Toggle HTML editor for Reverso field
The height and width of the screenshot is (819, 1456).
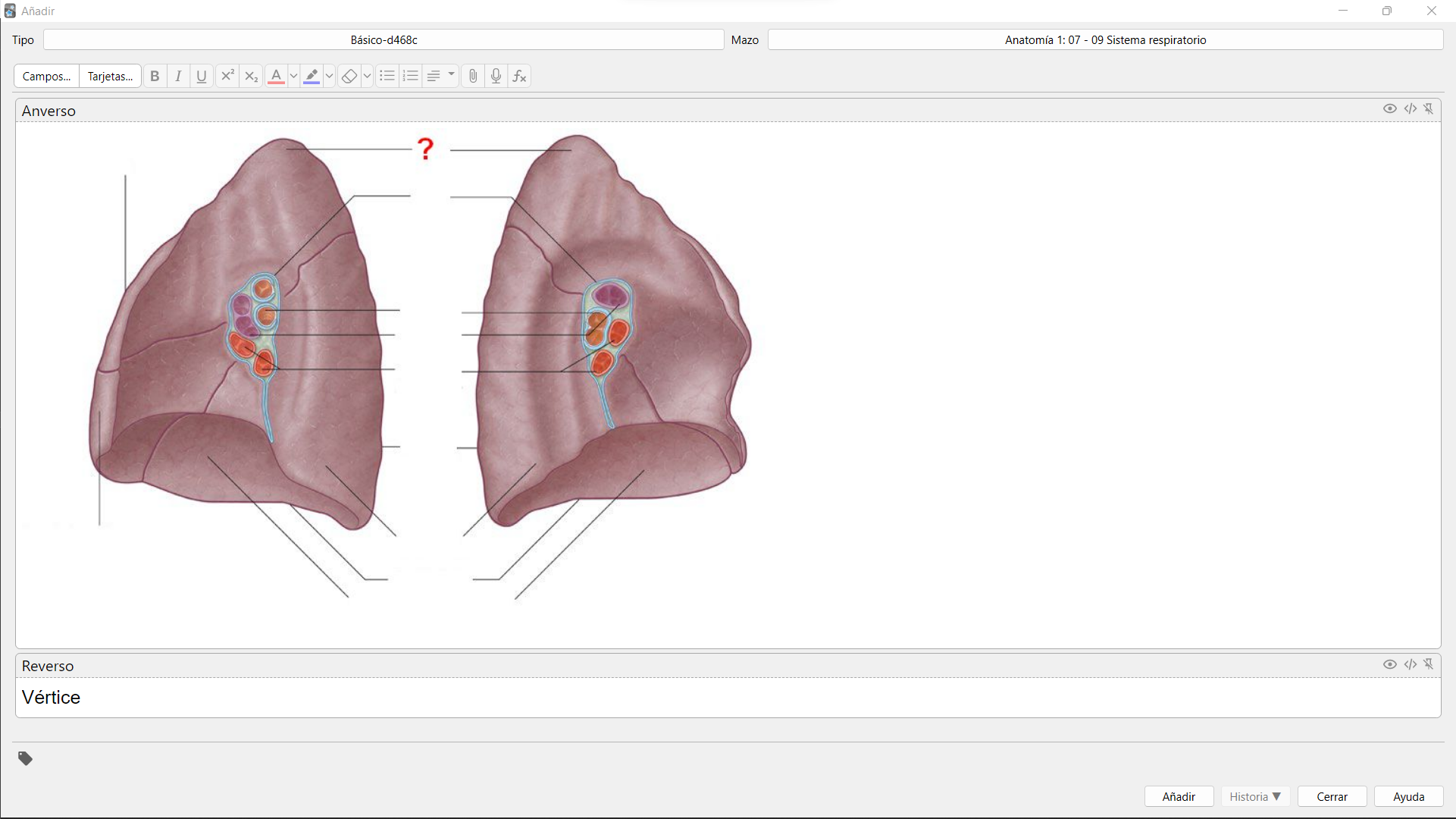point(1411,664)
